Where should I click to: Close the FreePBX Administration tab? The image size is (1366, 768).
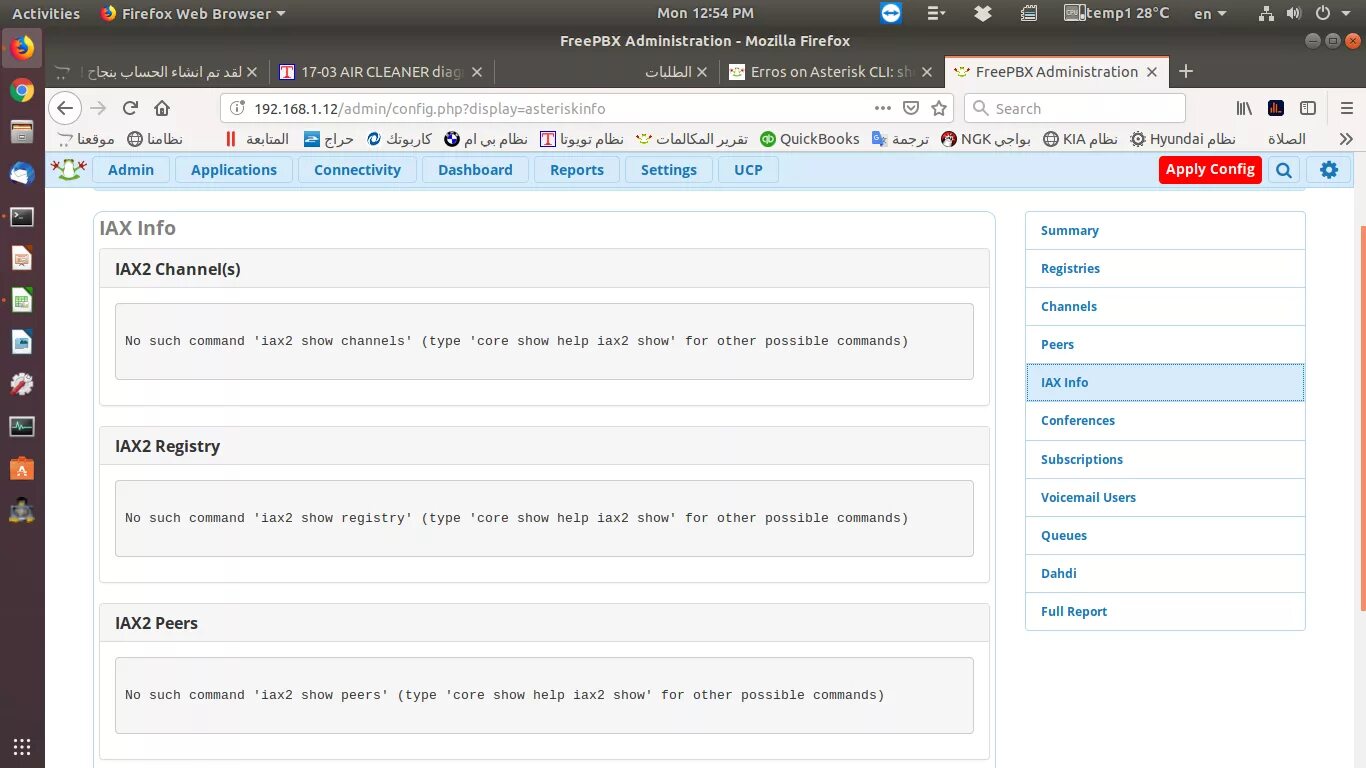pyautogui.click(x=1152, y=72)
